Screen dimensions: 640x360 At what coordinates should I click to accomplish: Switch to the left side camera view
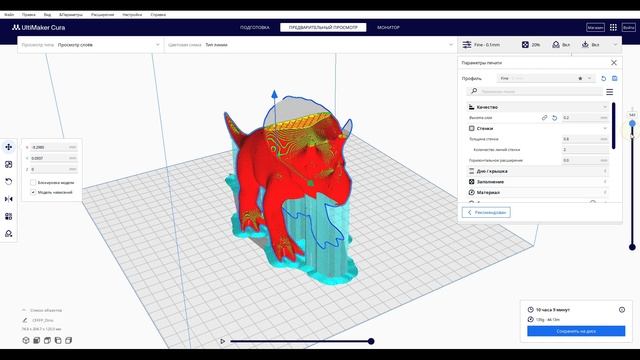(58, 340)
